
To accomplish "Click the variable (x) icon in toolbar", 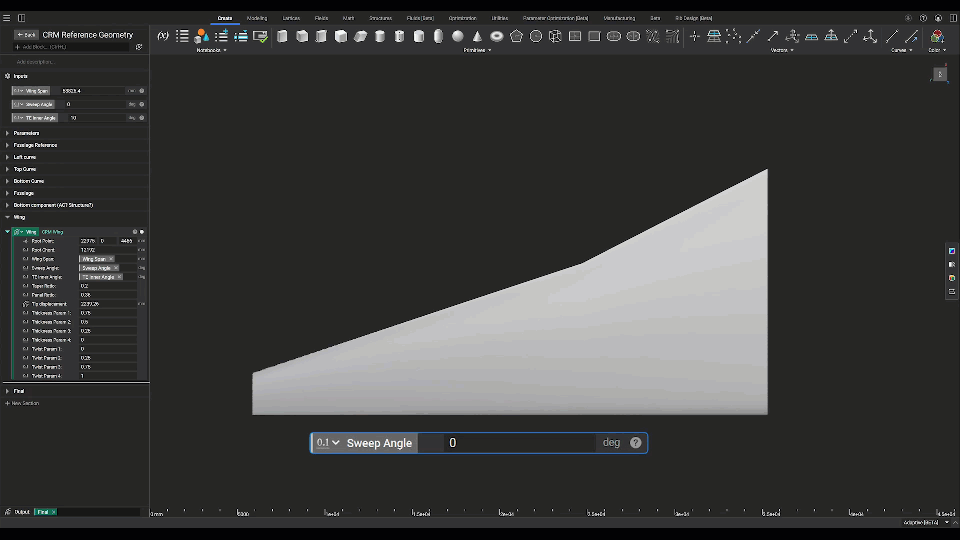I will tap(163, 36).
